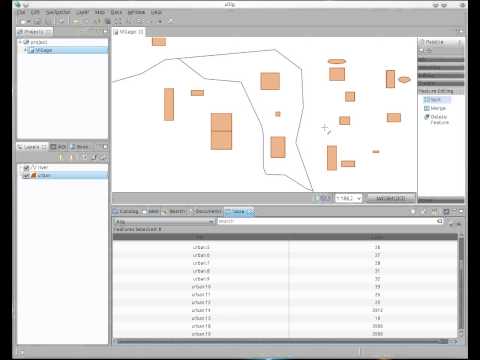Open the 'Any' attribute filter dropdown
480x360 pixels.
(164, 221)
